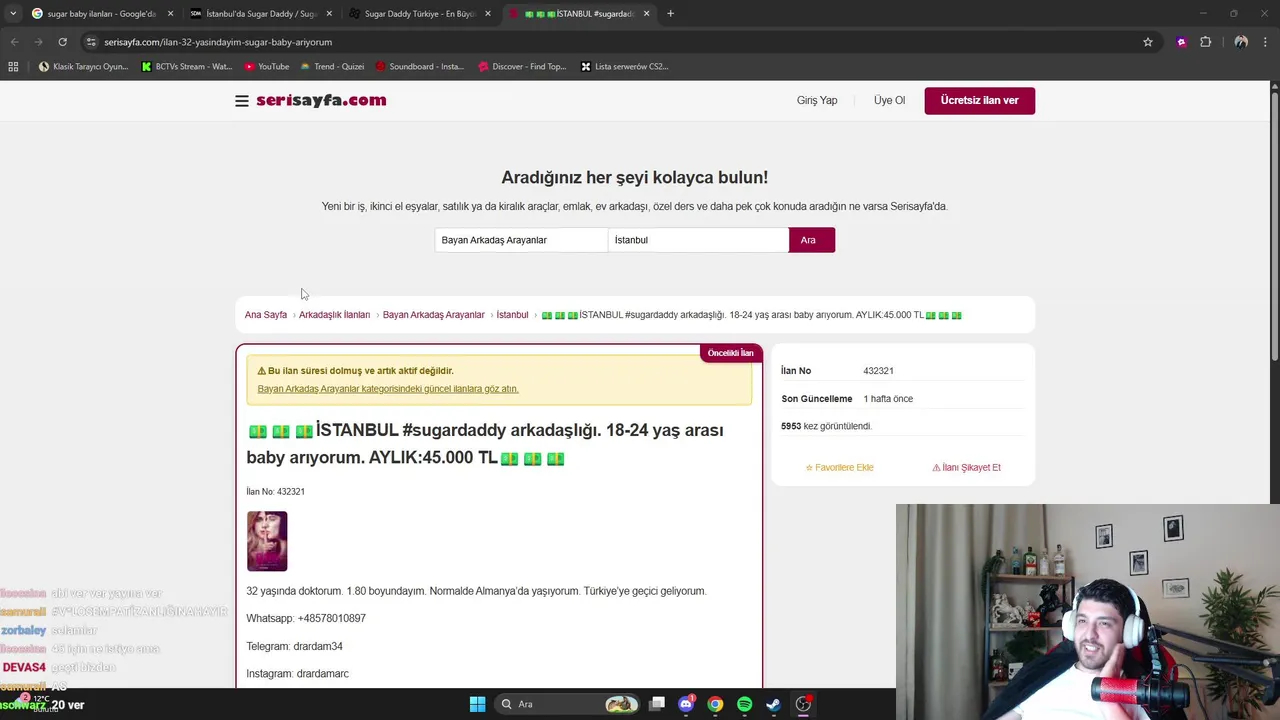Open the BCTVs Stream bookmark
The width and height of the screenshot is (1280, 720).
click(186, 67)
